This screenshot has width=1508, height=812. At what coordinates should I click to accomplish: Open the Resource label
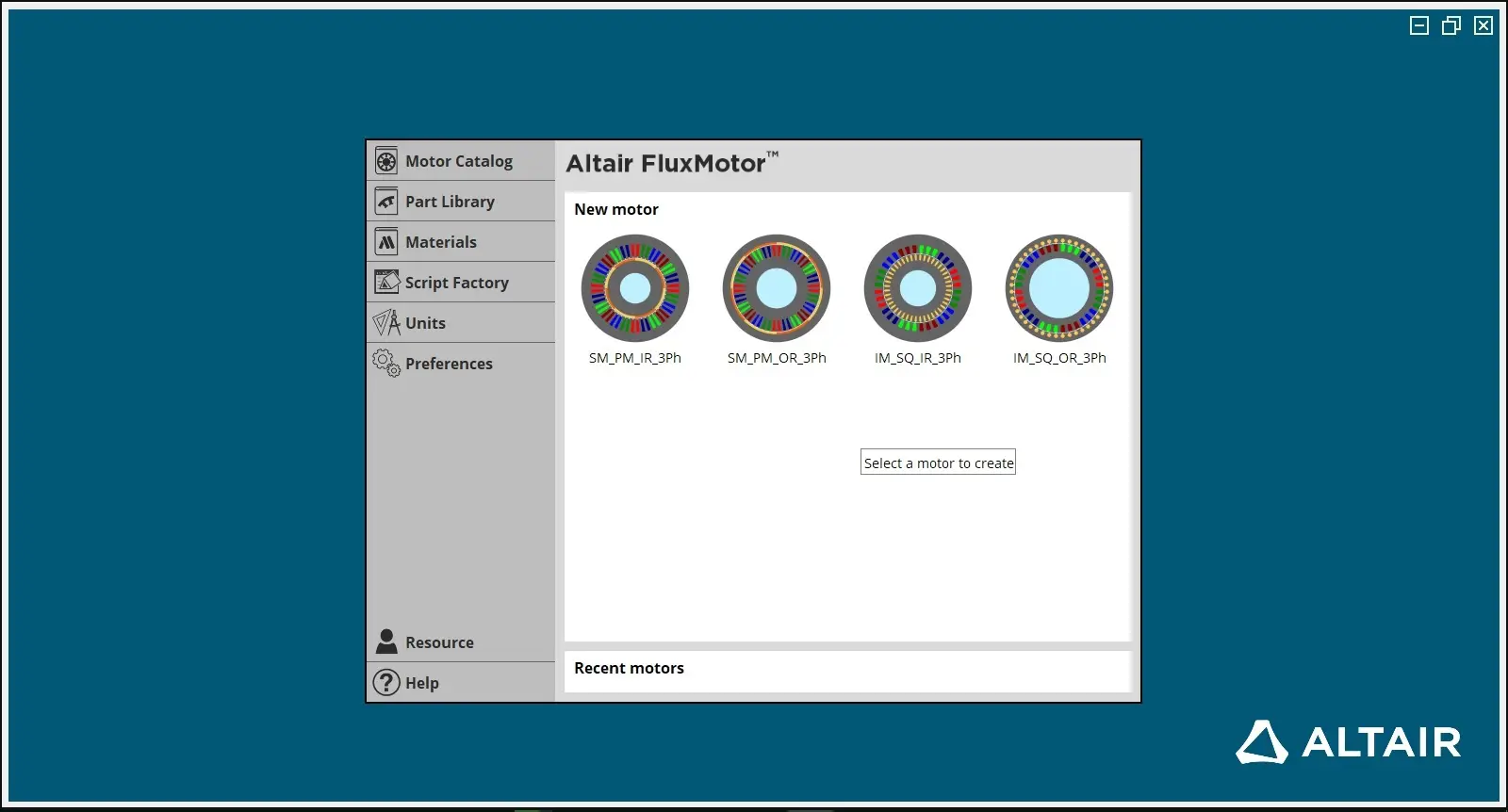point(439,642)
